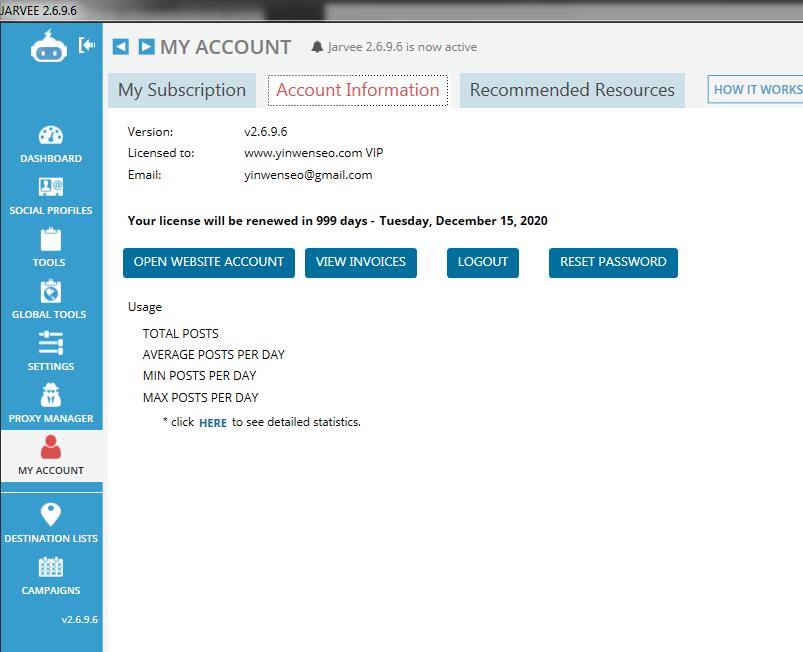Click the LOGOUT button

482,263
